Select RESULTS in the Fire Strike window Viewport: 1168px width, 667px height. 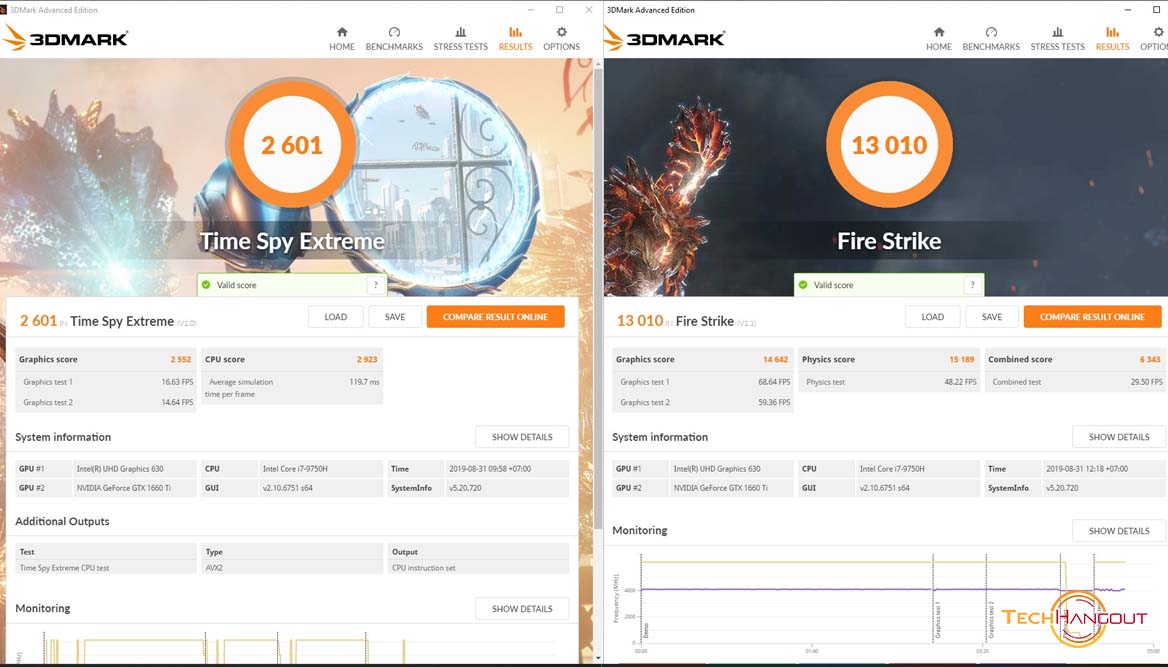(1112, 39)
